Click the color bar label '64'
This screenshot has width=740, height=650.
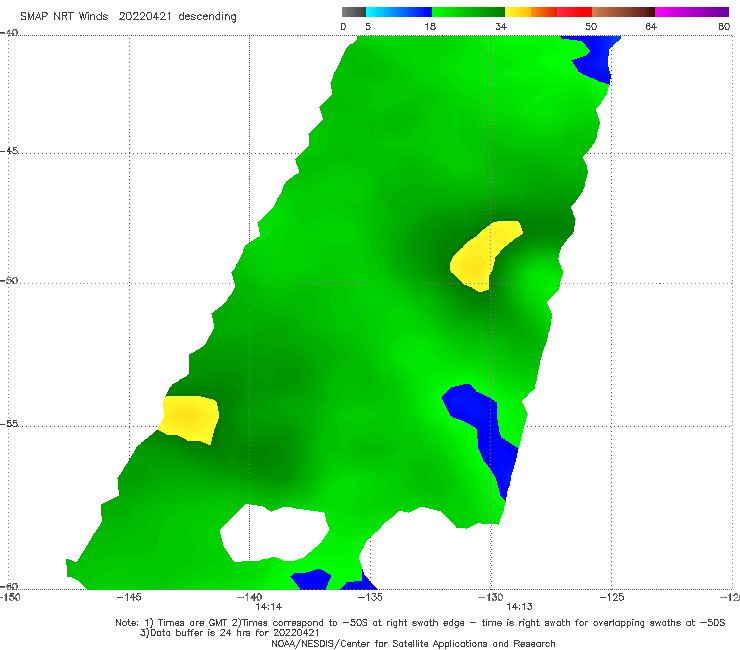pyautogui.click(x=651, y=27)
